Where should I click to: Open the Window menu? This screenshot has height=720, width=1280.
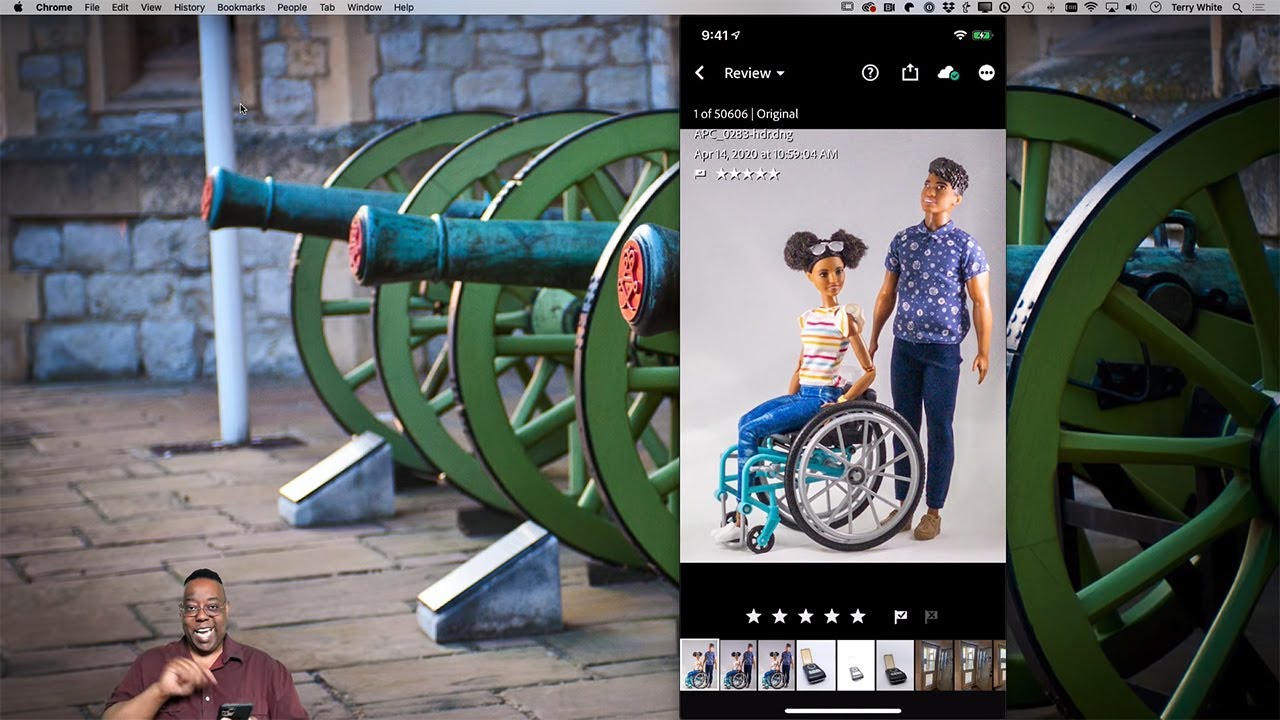pyautogui.click(x=364, y=7)
